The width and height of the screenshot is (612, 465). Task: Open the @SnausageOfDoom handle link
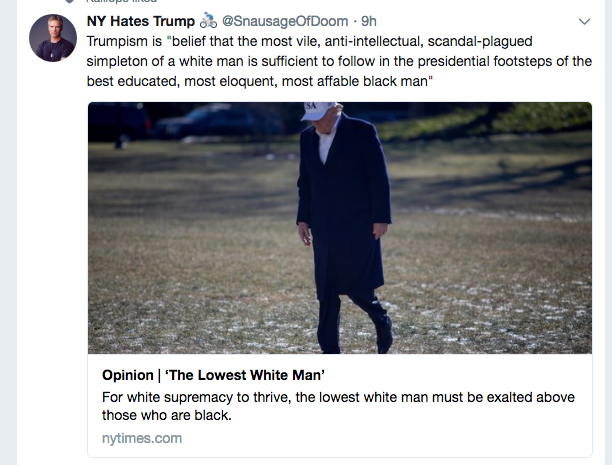(x=285, y=21)
